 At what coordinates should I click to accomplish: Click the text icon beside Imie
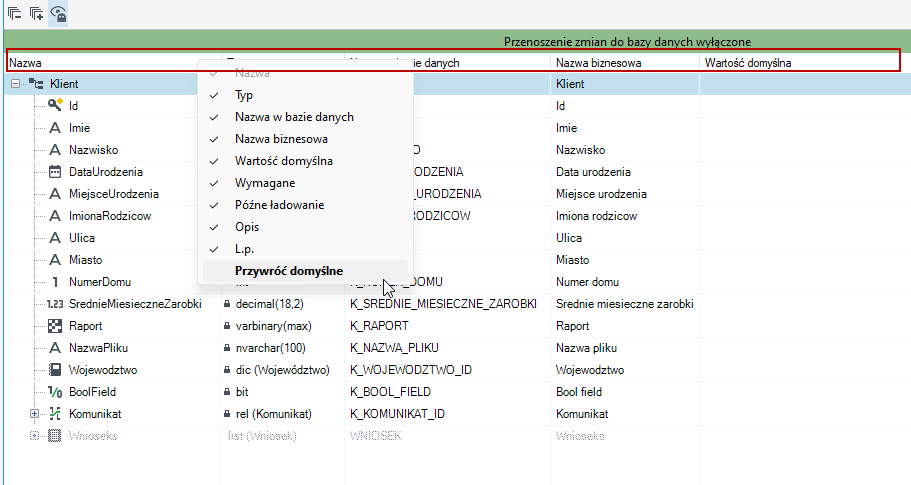(x=55, y=128)
